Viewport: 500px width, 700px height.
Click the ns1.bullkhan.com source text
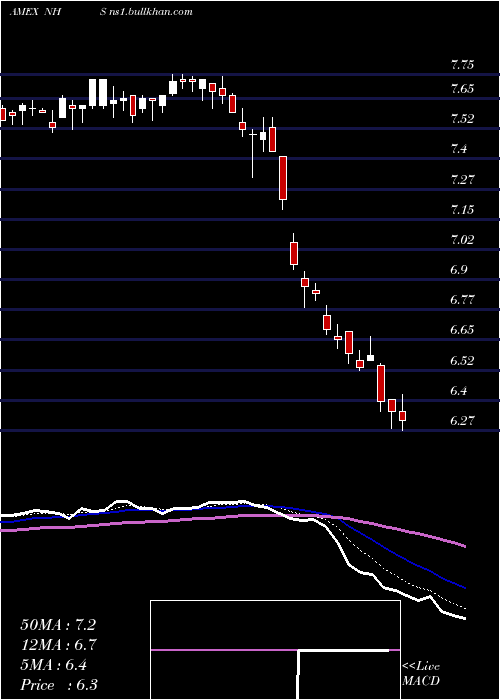pos(152,11)
